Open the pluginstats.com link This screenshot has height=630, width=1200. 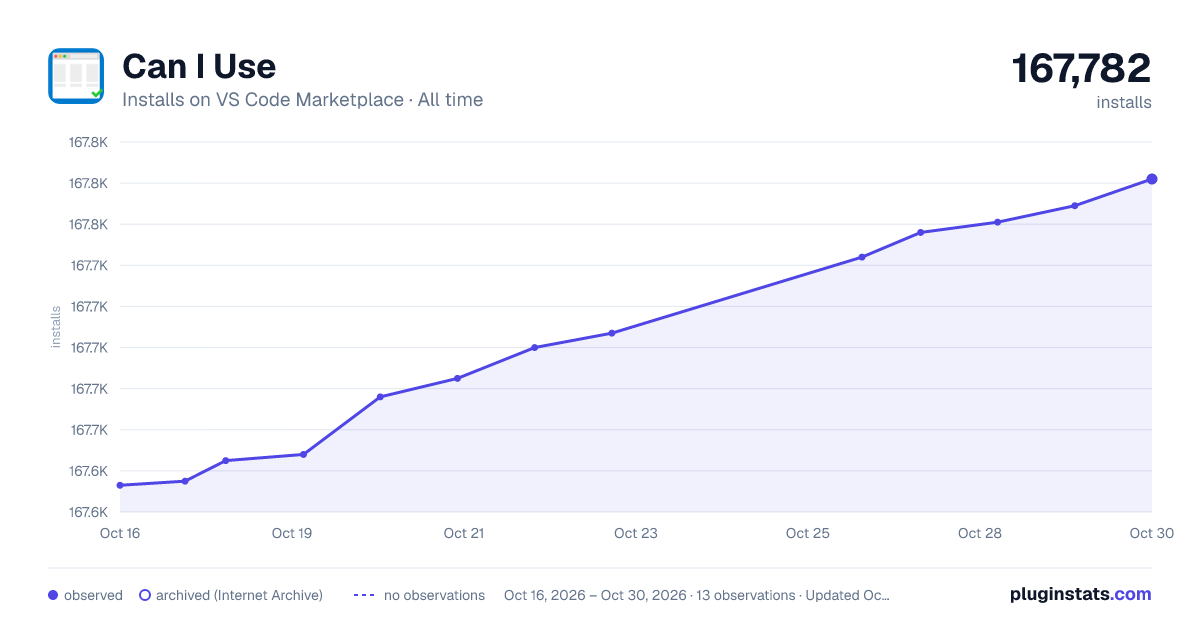(x=1080, y=594)
